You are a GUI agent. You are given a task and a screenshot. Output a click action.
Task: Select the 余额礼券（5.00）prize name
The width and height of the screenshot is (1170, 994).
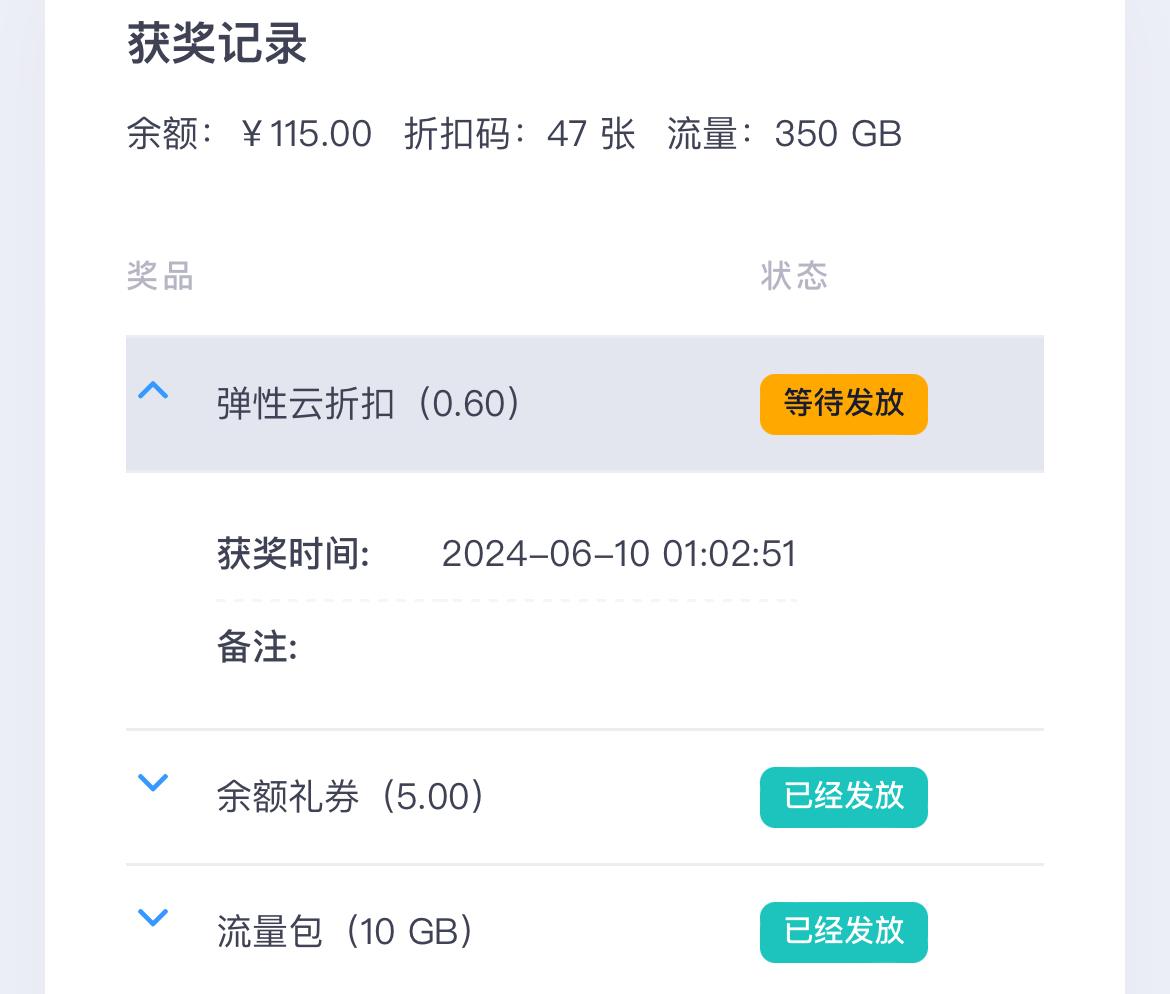(x=351, y=798)
